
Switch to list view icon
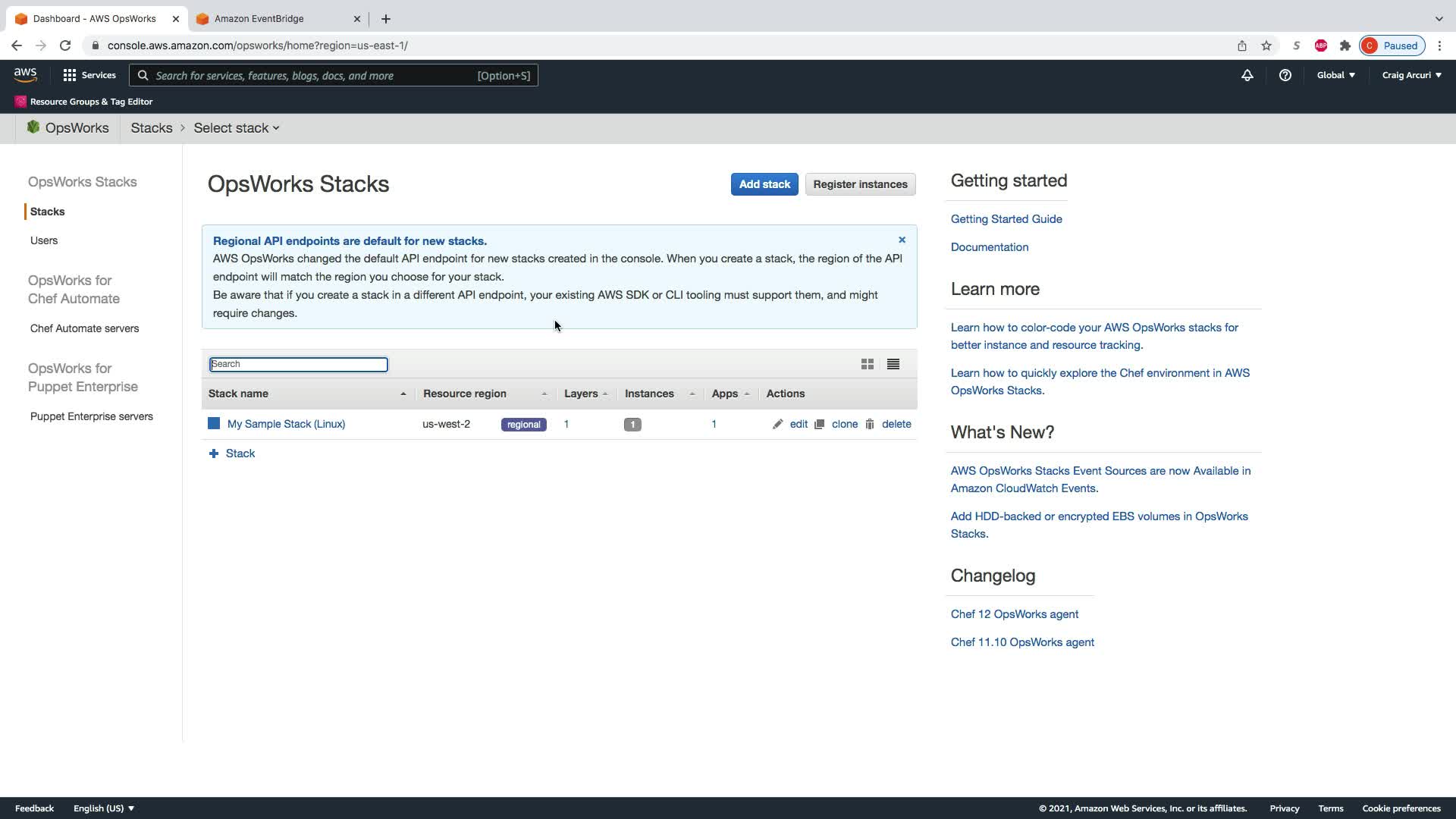point(893,365)
